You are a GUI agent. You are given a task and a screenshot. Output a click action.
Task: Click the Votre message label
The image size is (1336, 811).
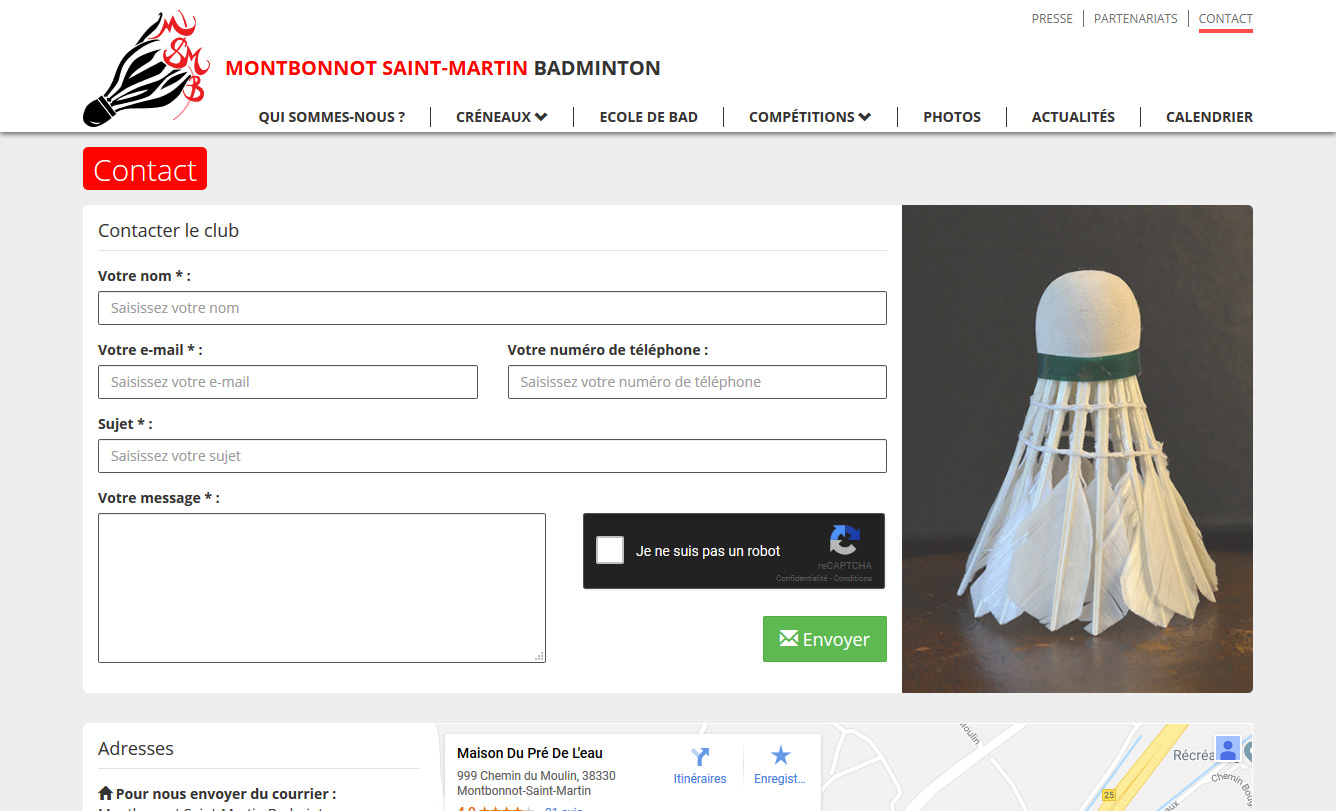pos(159,498)
